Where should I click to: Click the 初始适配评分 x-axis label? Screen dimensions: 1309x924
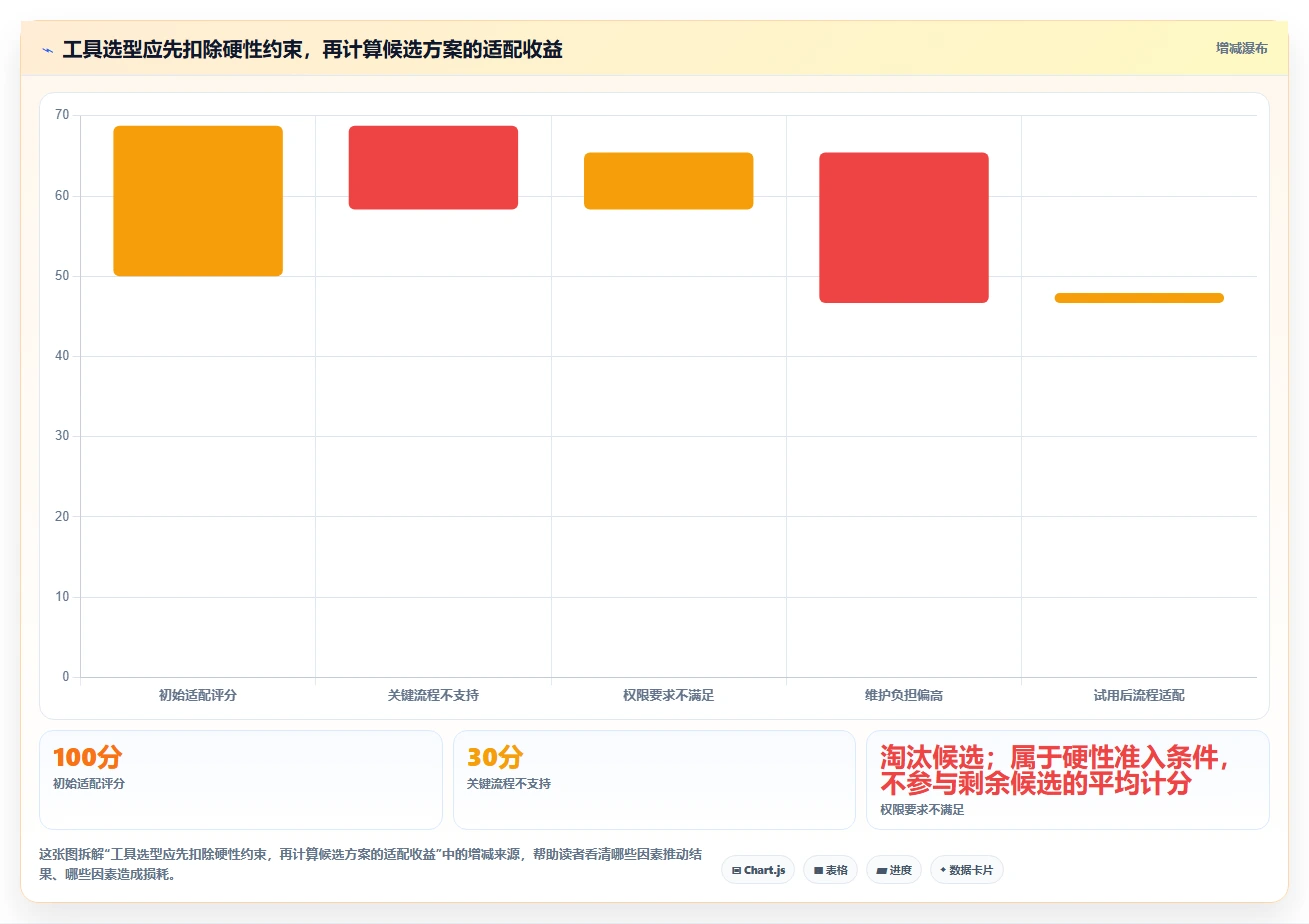tap(198, 695)
